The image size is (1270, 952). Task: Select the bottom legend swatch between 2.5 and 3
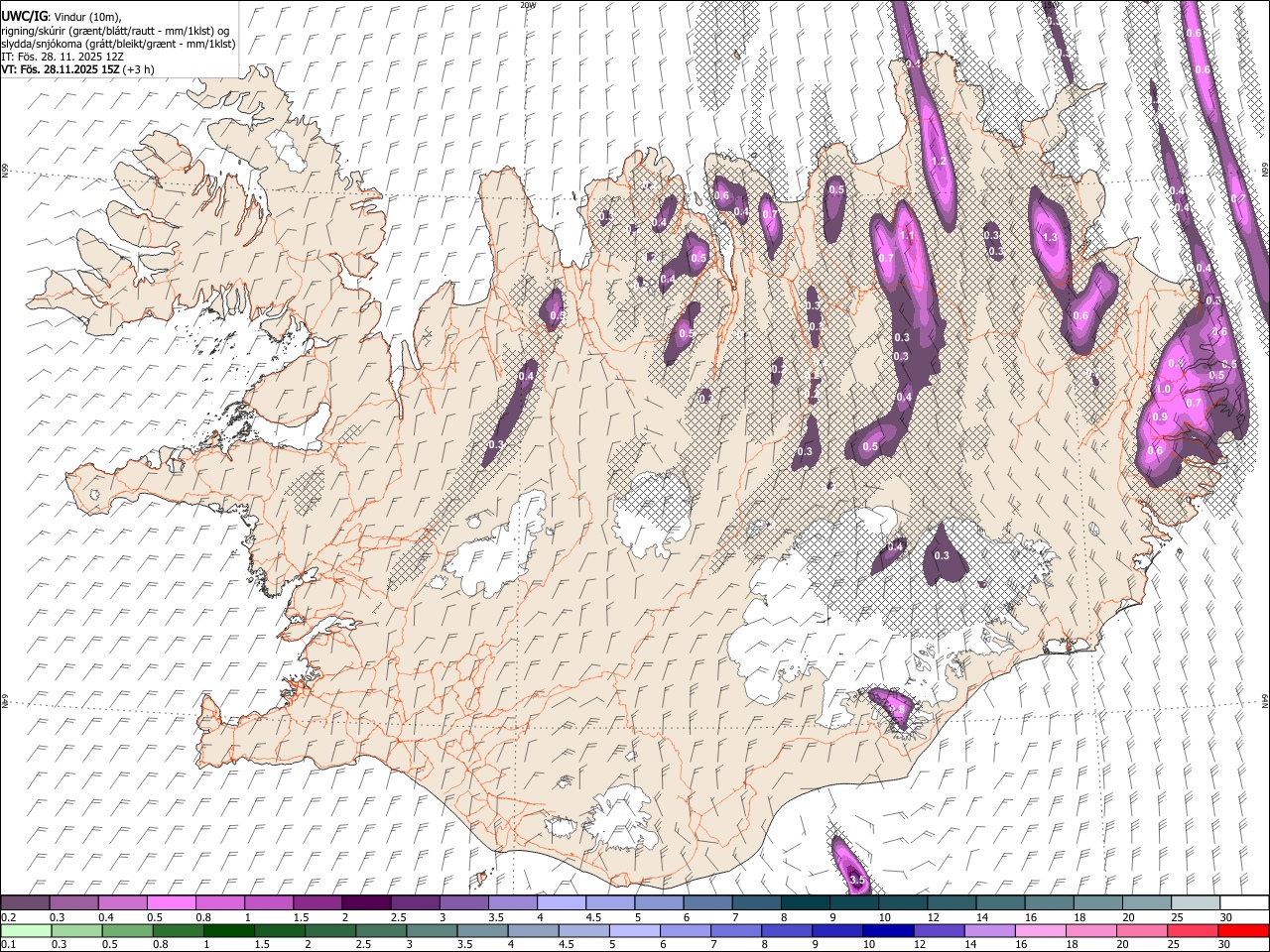click(381, 930)
